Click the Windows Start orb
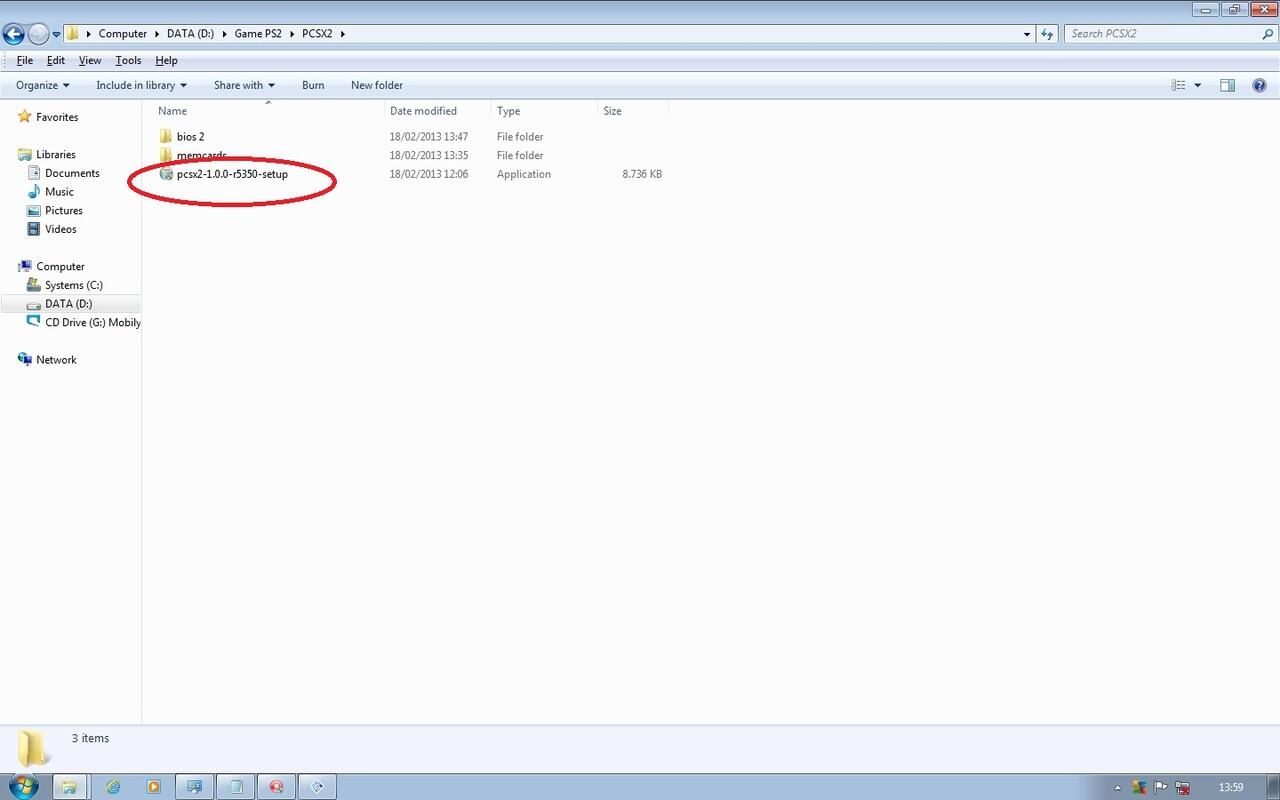Viewport: 1280px width, 800px height. [24, 786]
